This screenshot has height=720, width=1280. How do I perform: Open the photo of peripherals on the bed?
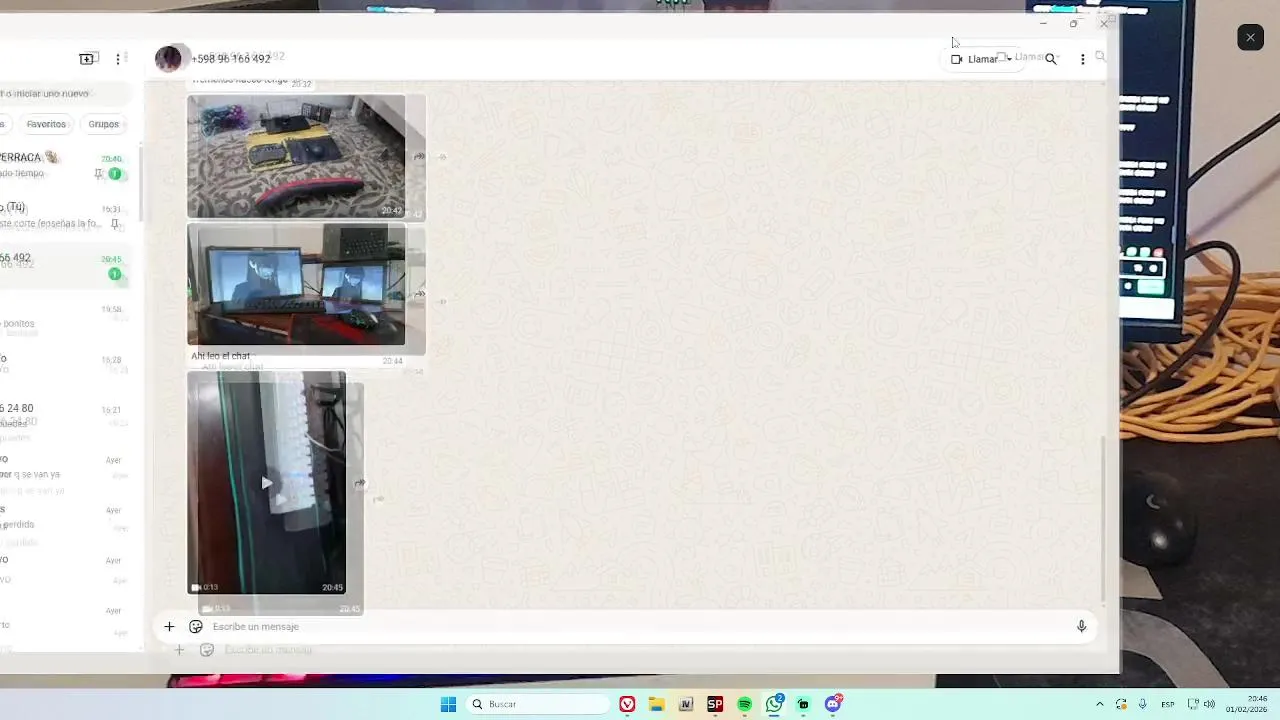pyautogui.click(x=296, y=156)
